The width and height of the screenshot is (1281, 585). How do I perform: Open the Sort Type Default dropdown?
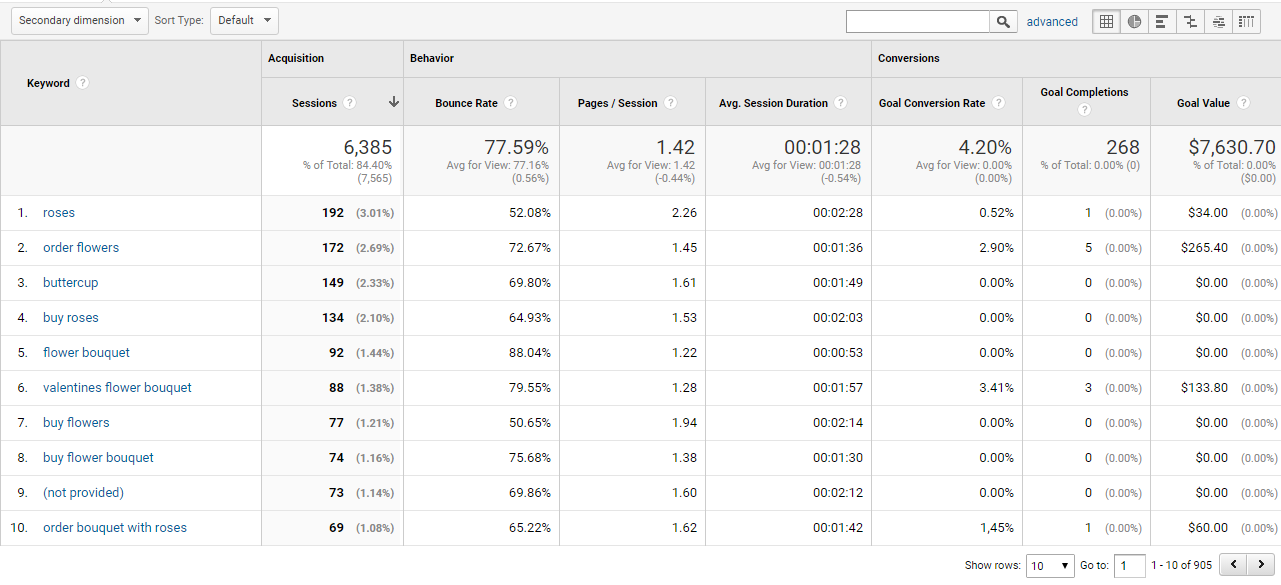(244, 20)
